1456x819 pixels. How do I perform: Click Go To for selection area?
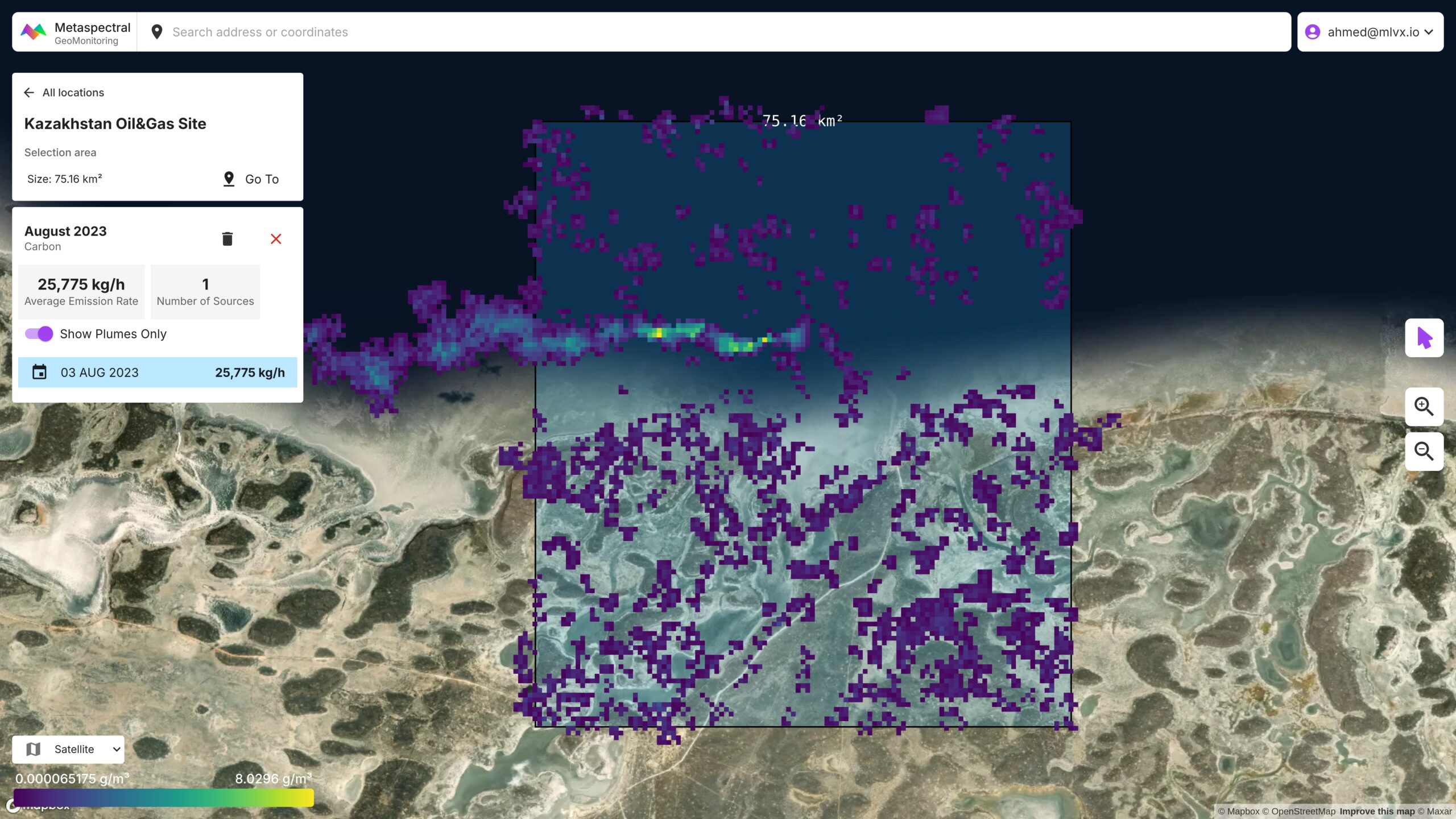[x=251, y=179]
